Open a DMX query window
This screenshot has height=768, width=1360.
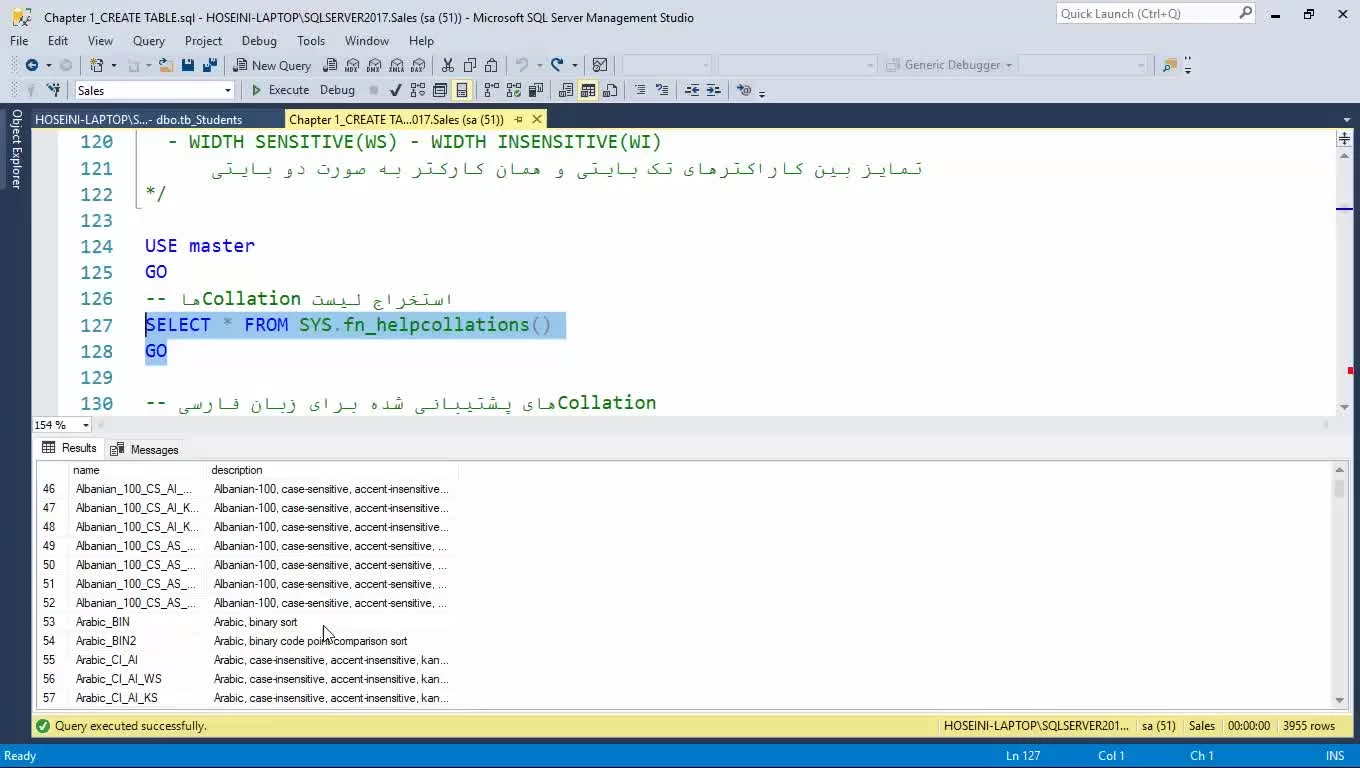[x=374, y=65]
